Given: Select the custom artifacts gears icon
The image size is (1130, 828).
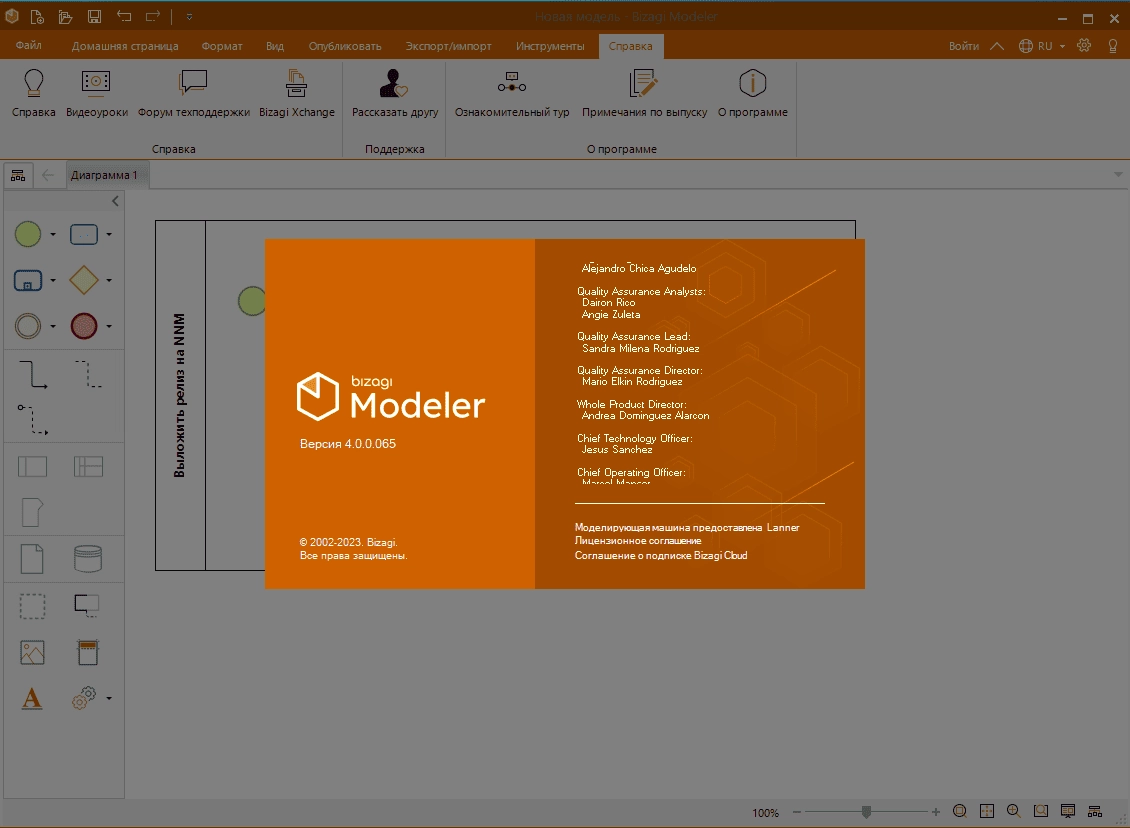Looking at the screenshot, I should pos(84,698).
